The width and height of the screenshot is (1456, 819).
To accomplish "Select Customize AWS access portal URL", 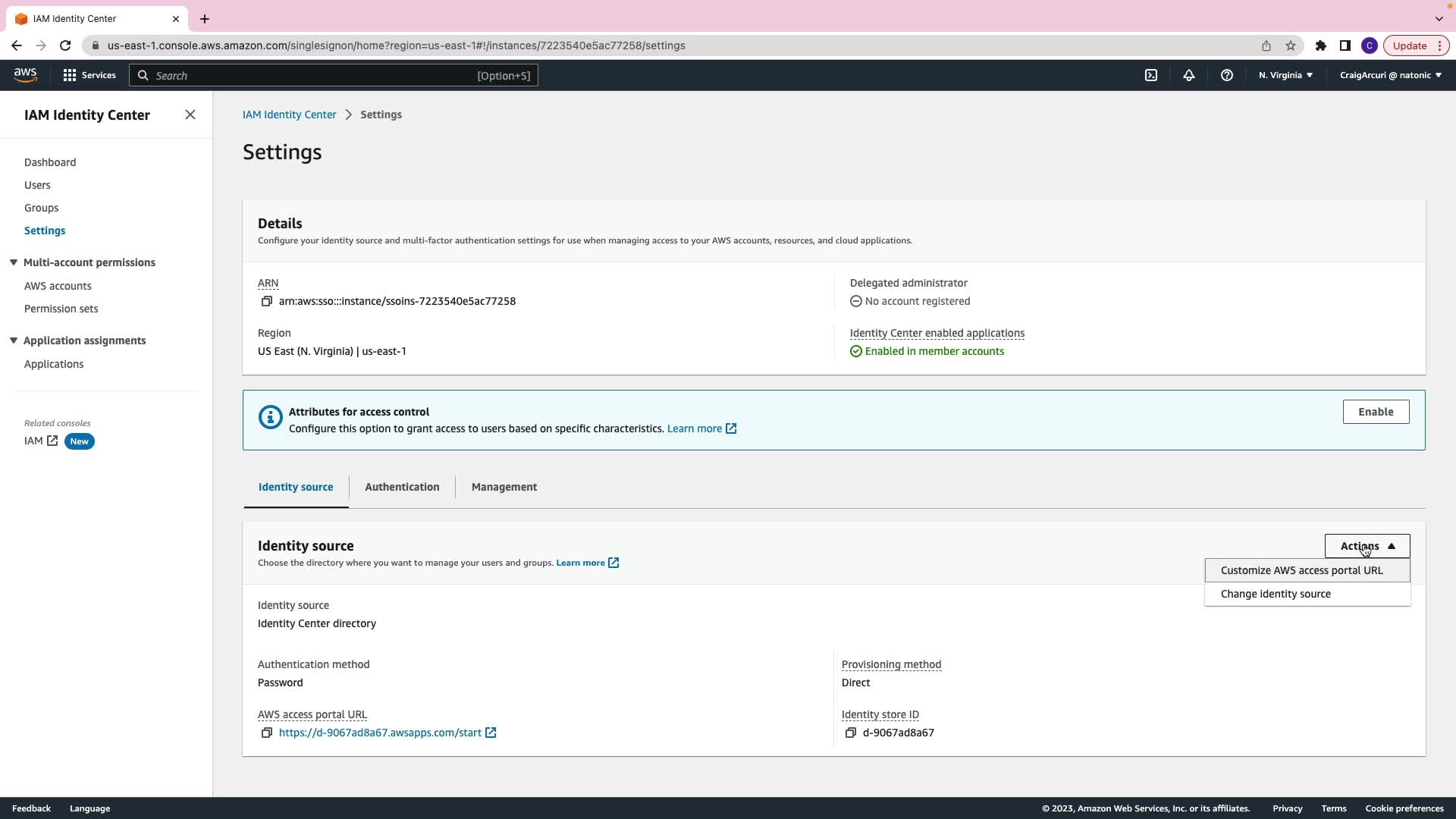I will (x=1301, y=570).
